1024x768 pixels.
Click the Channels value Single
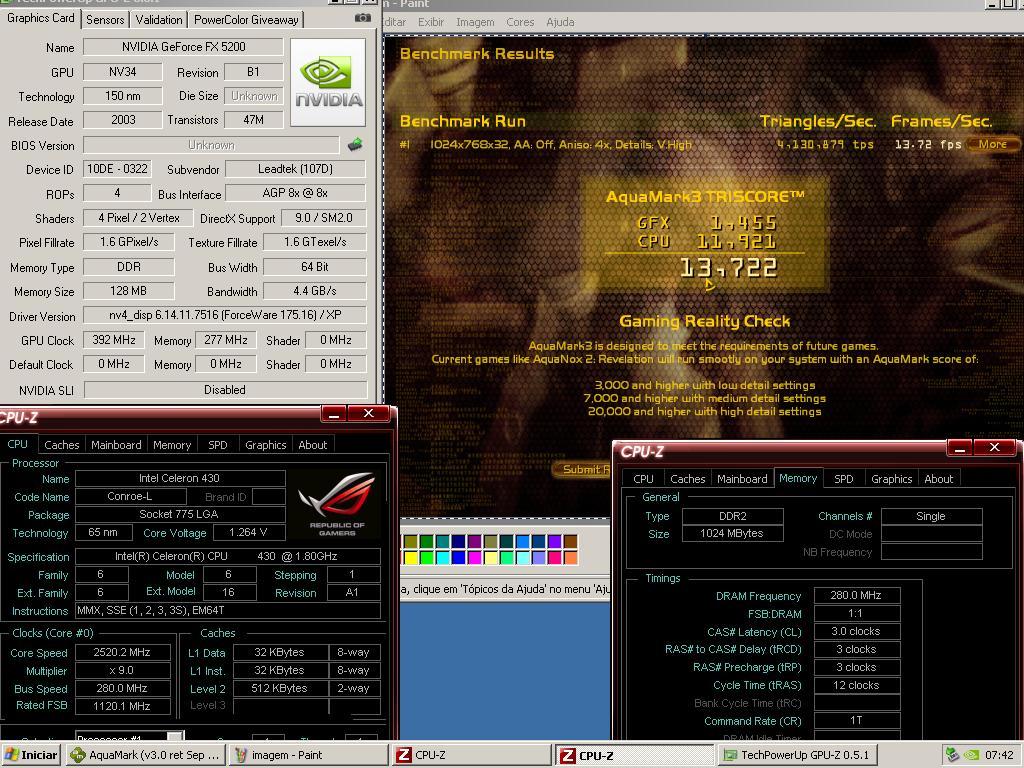click(x=931, y=516)
